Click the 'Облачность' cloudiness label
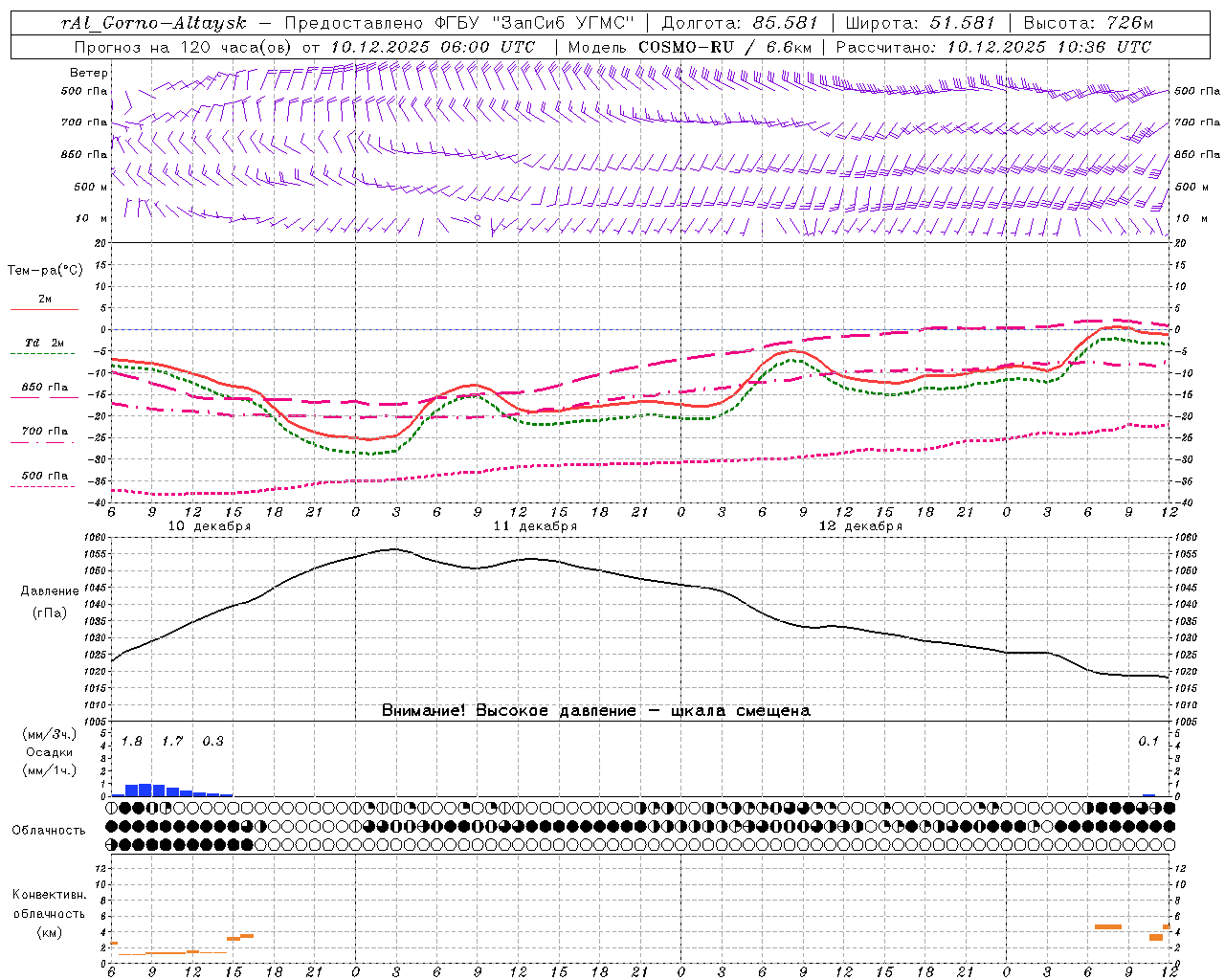The height and width of the screenshot is (980, 1225). coord(49,831)
